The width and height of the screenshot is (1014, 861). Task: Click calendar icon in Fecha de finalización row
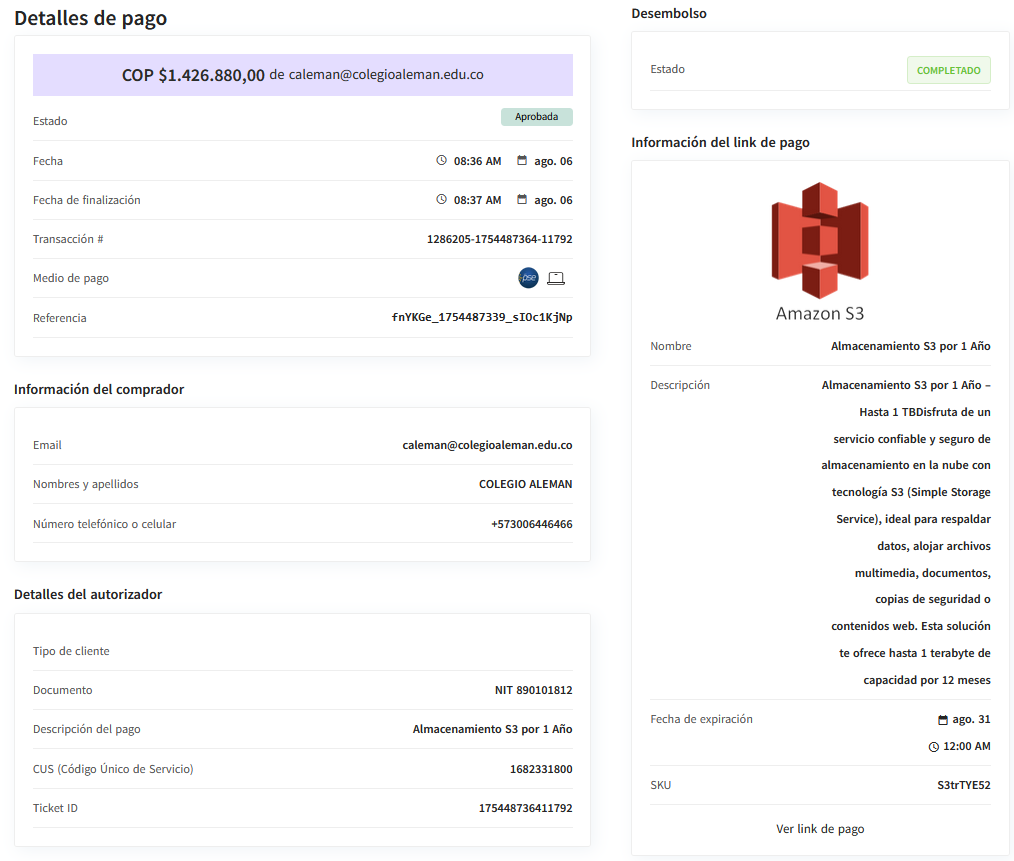click(522, 199)
